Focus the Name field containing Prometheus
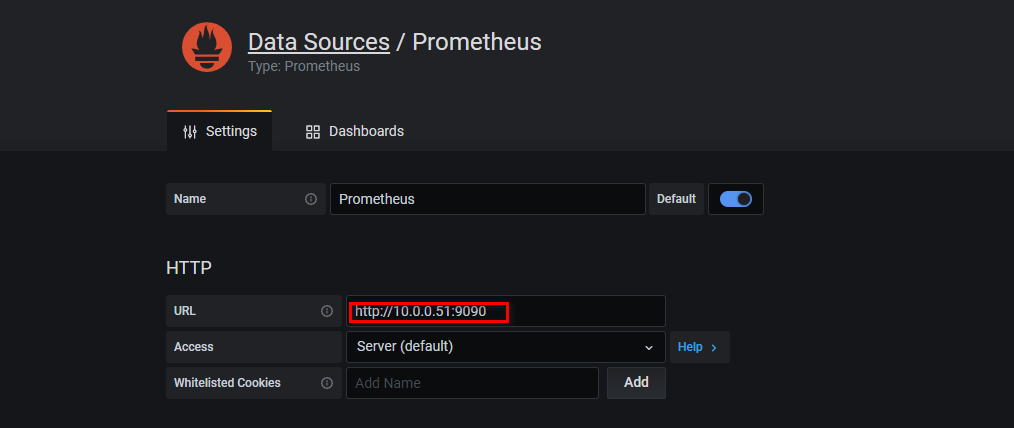Viewport: 1014px width, 428px height. coord(487,199)
